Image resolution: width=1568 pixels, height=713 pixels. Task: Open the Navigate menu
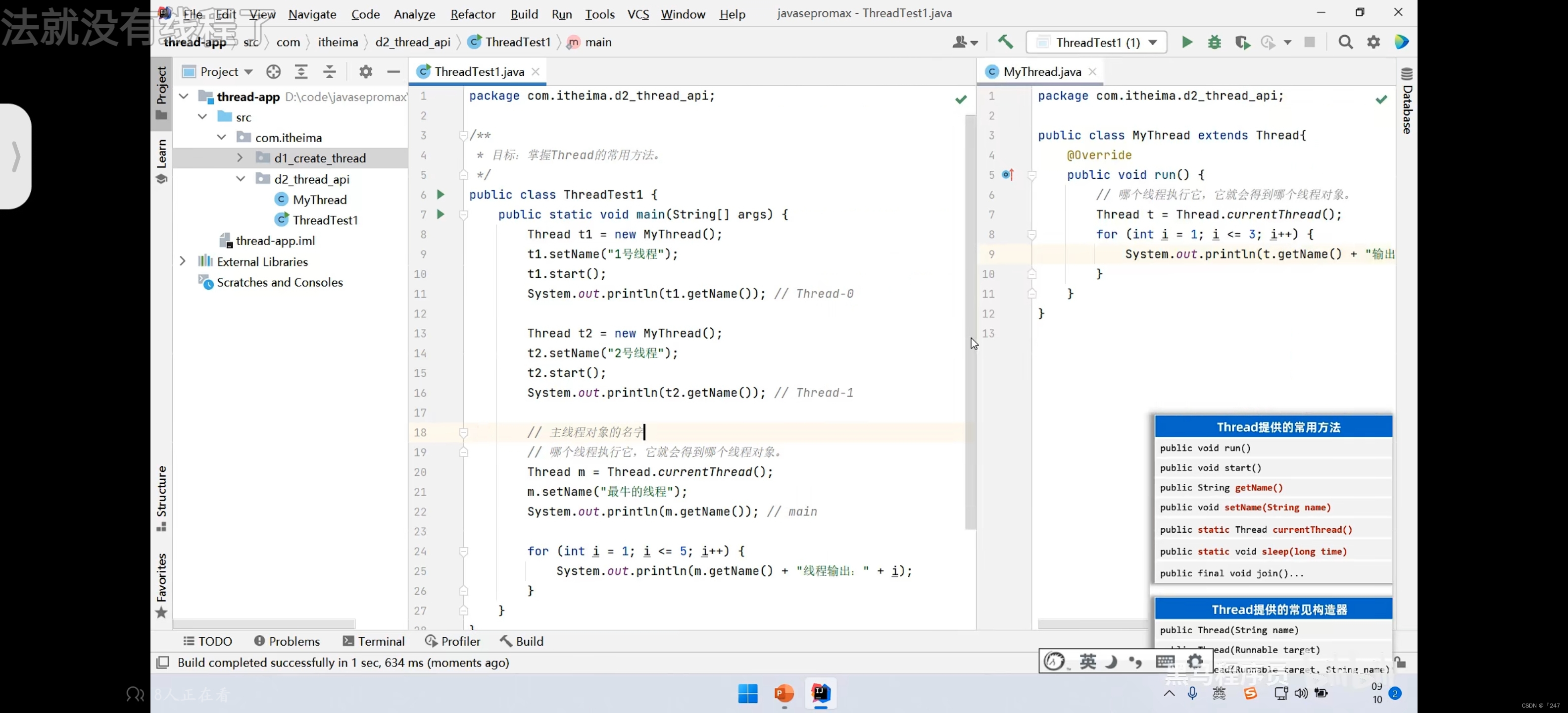point(312,14)
